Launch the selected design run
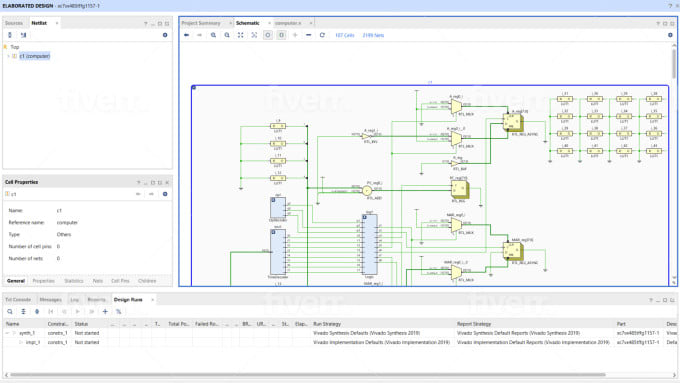 point(78,311)
